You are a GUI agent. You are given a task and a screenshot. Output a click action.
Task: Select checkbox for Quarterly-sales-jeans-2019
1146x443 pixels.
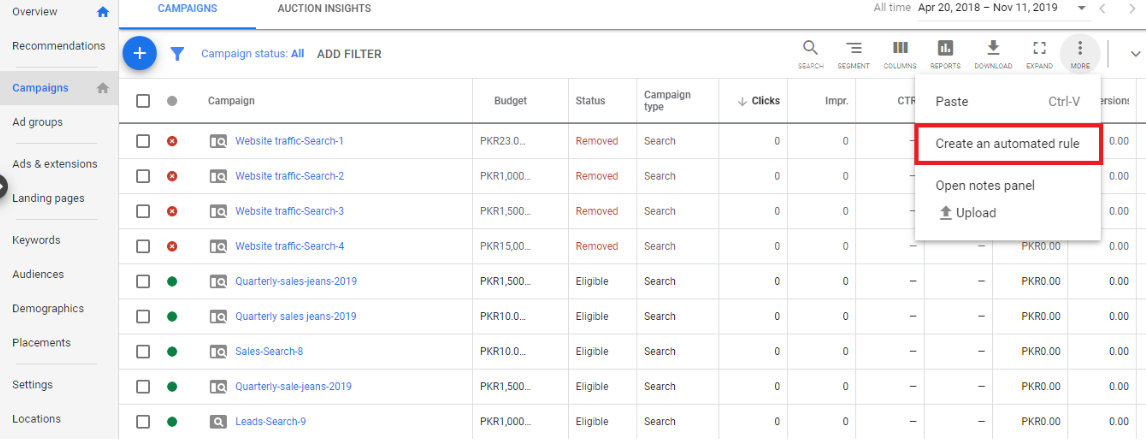click(x=143, y=281)
